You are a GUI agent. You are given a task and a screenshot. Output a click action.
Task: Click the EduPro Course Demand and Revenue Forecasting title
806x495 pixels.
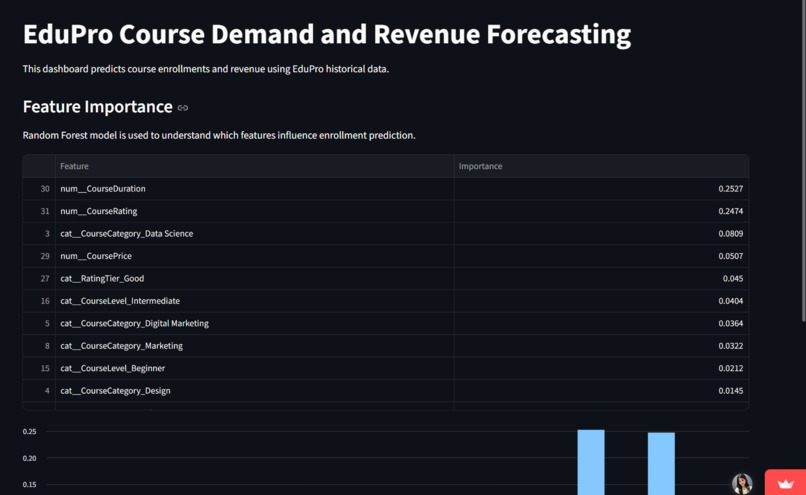tap(327, 35)
